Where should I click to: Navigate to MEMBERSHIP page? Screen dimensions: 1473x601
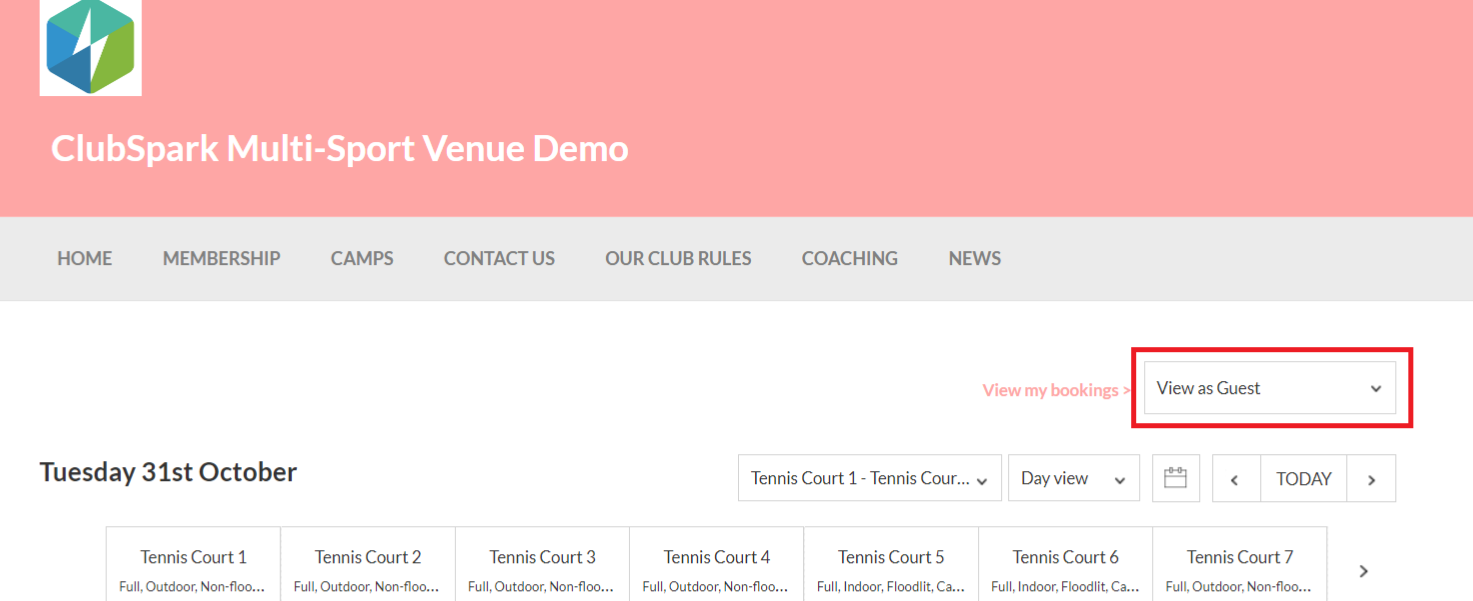click(221, 258)
